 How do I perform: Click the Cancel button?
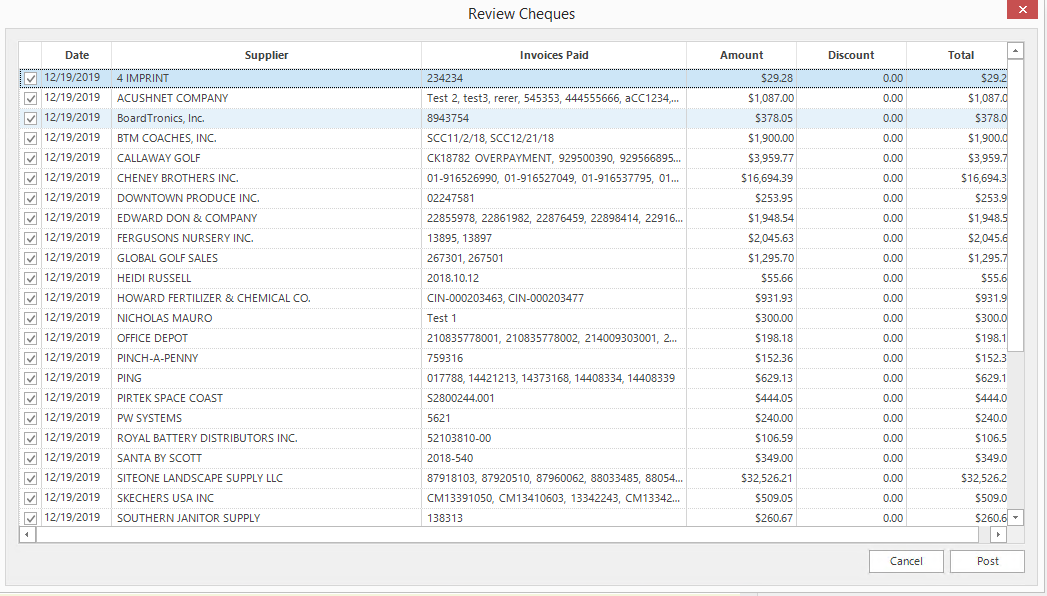[906, 561]
